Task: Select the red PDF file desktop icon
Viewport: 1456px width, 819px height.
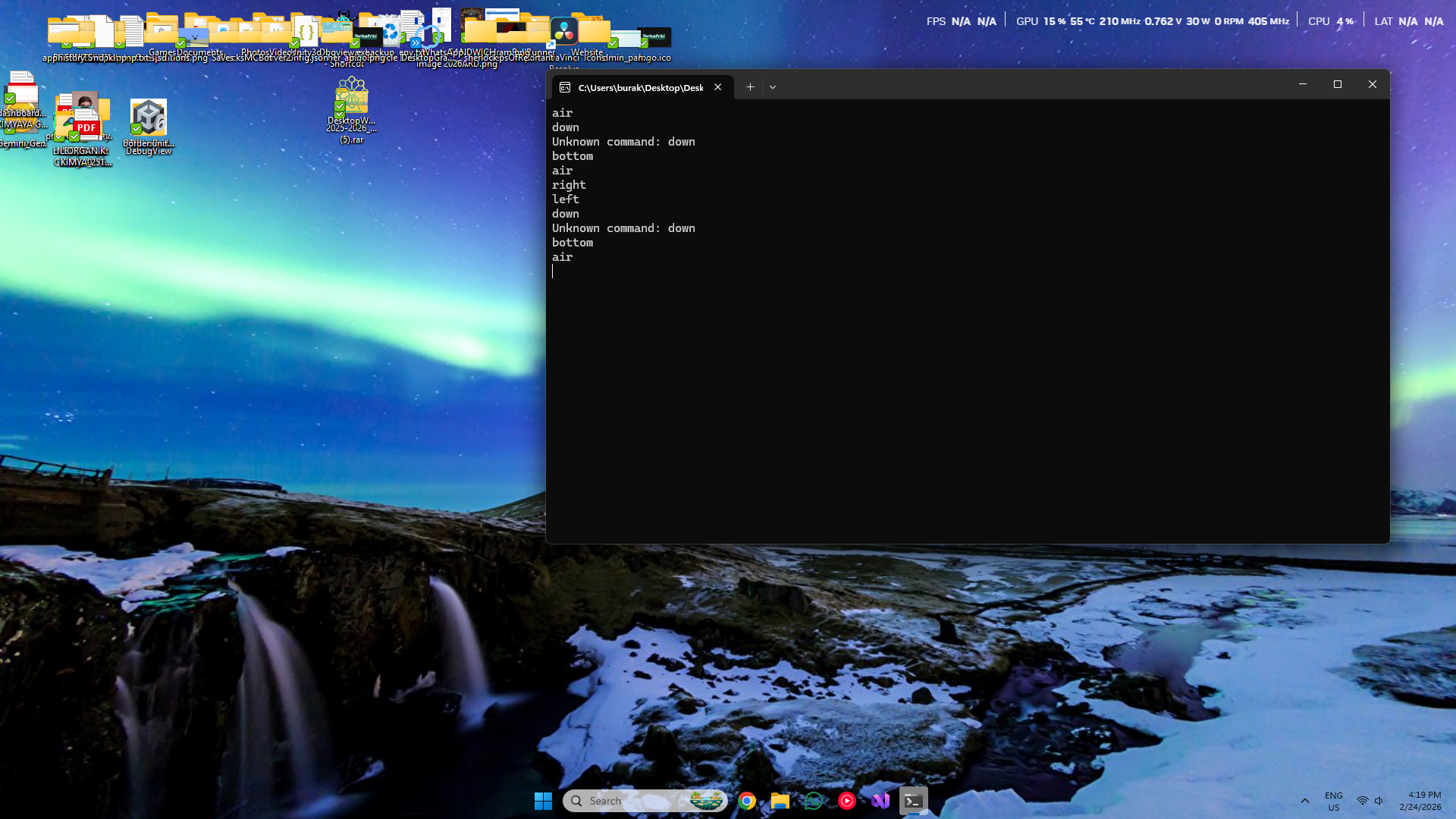Action: coord(86,126)
